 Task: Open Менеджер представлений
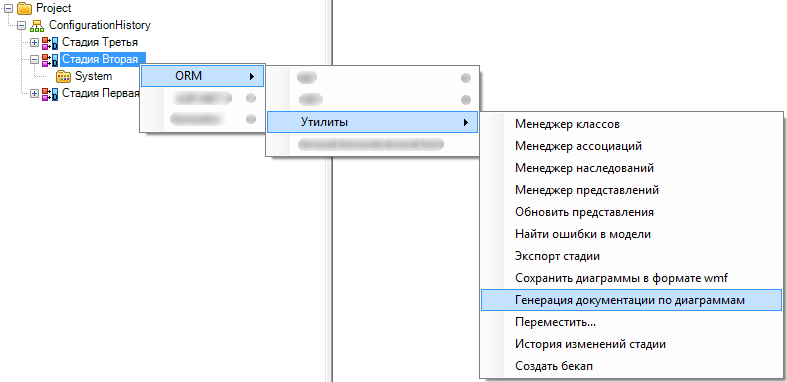631,190
